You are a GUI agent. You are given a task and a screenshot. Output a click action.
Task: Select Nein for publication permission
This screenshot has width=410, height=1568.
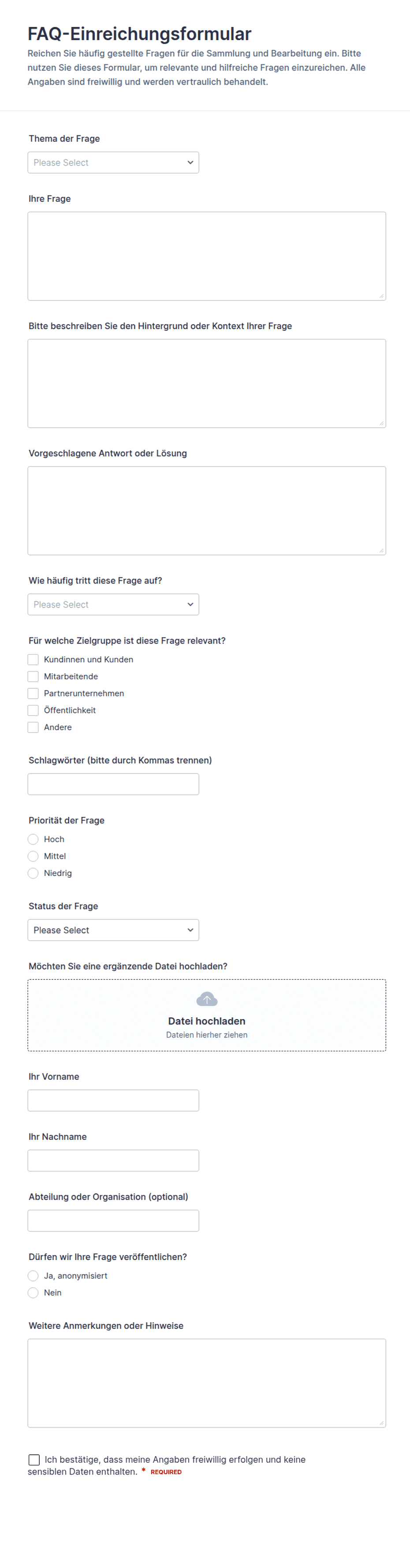[33, 1293]
